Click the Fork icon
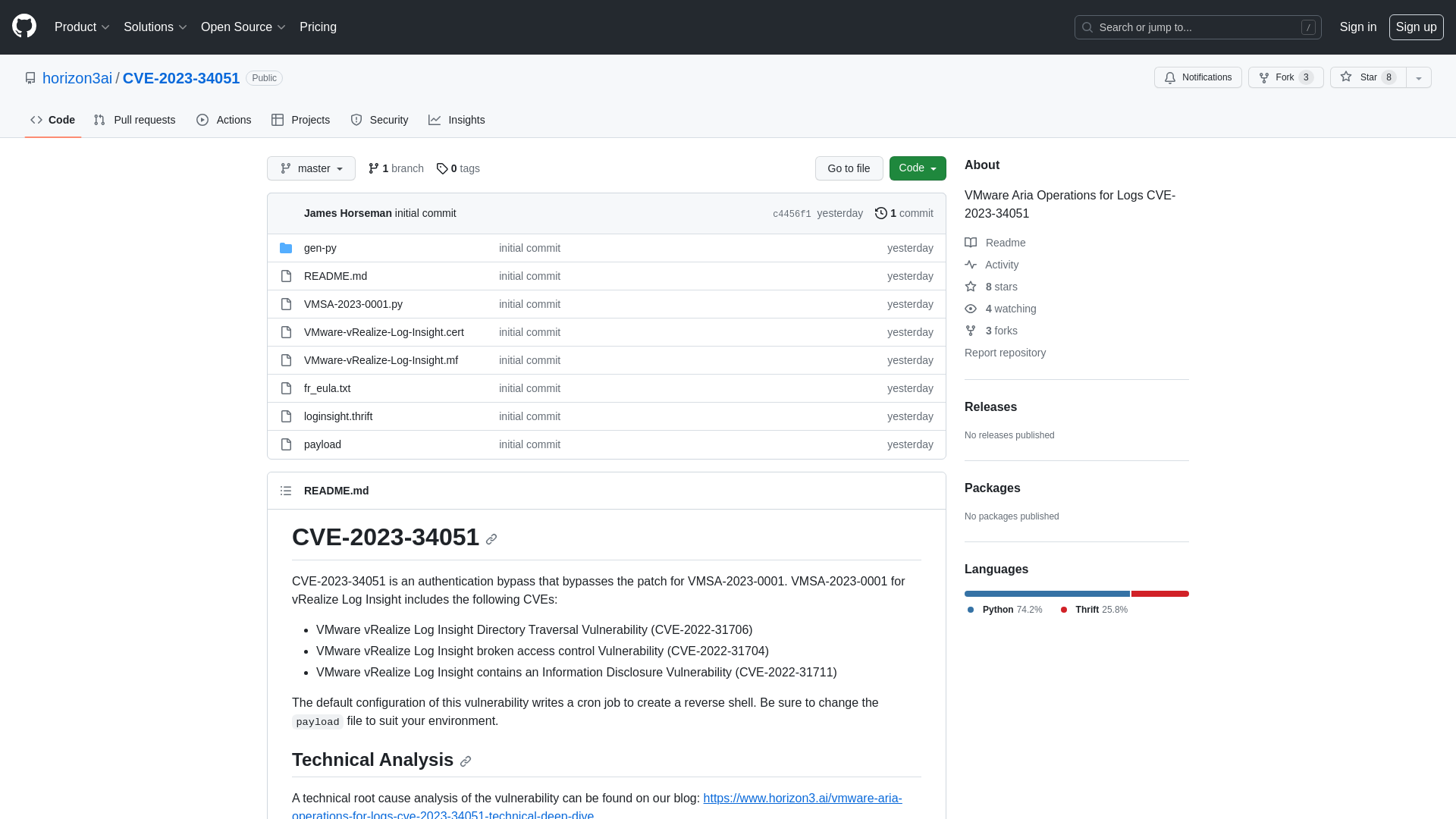1456x819 pixels. pos(1264,77)
